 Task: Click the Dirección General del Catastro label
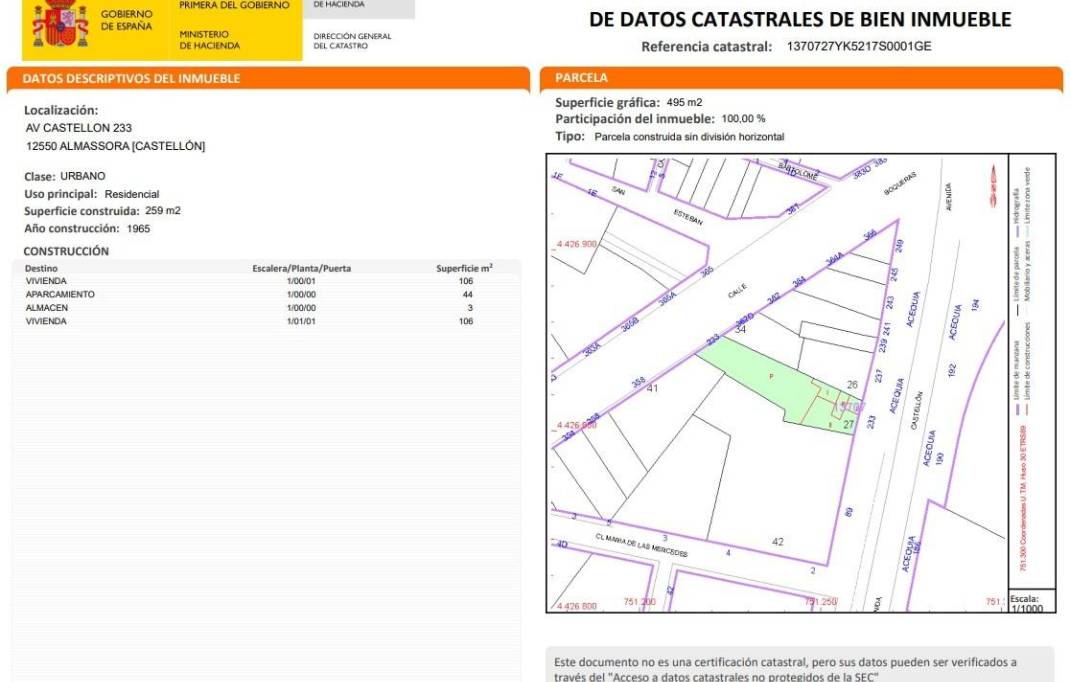click(352, 41)
